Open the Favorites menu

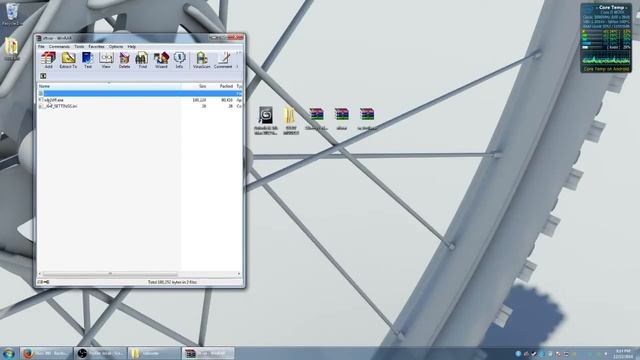coord(96,47)
